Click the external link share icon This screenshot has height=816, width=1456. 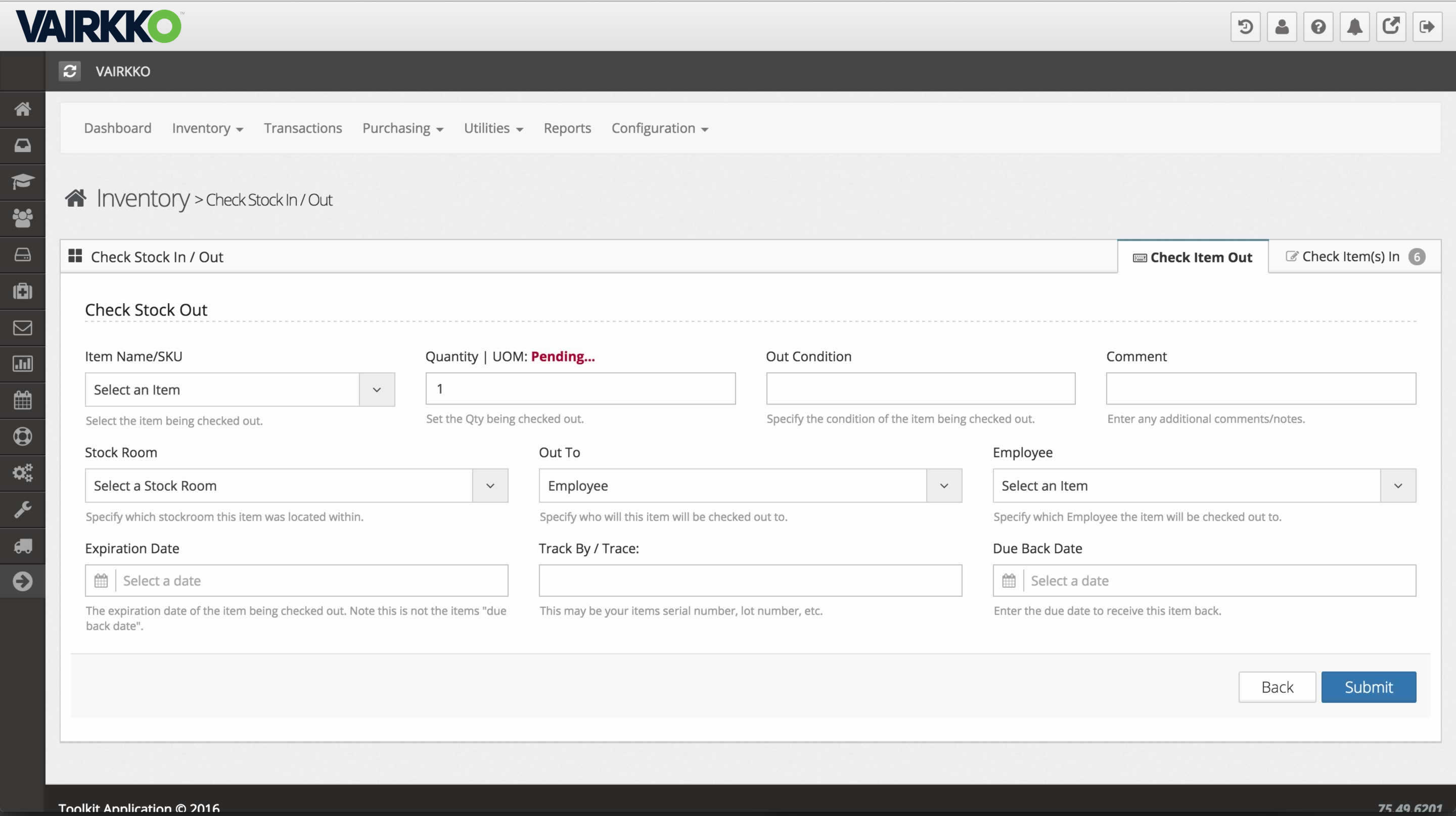click(x=1390, y=27)
